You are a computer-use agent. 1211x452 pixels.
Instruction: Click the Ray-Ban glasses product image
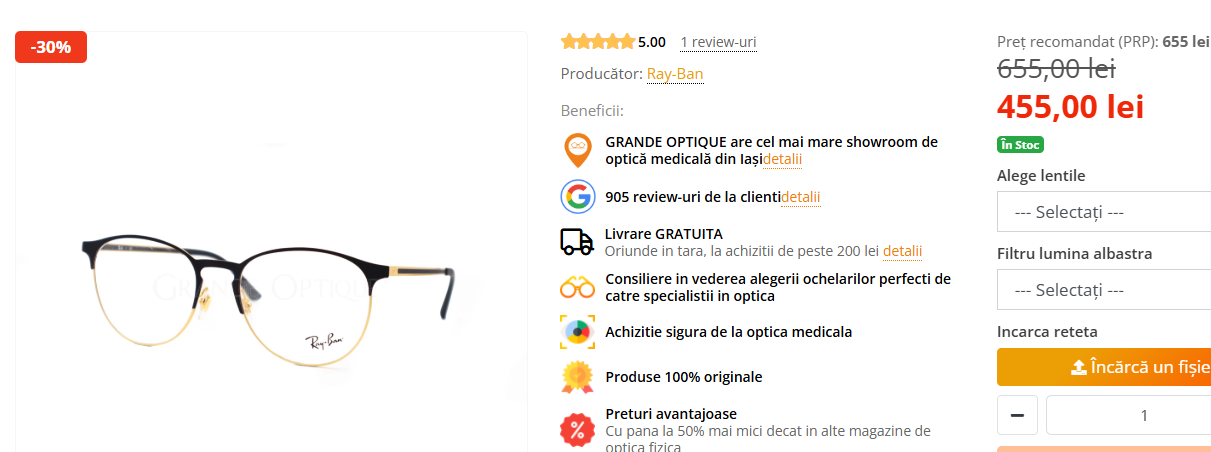click(271, 300)
